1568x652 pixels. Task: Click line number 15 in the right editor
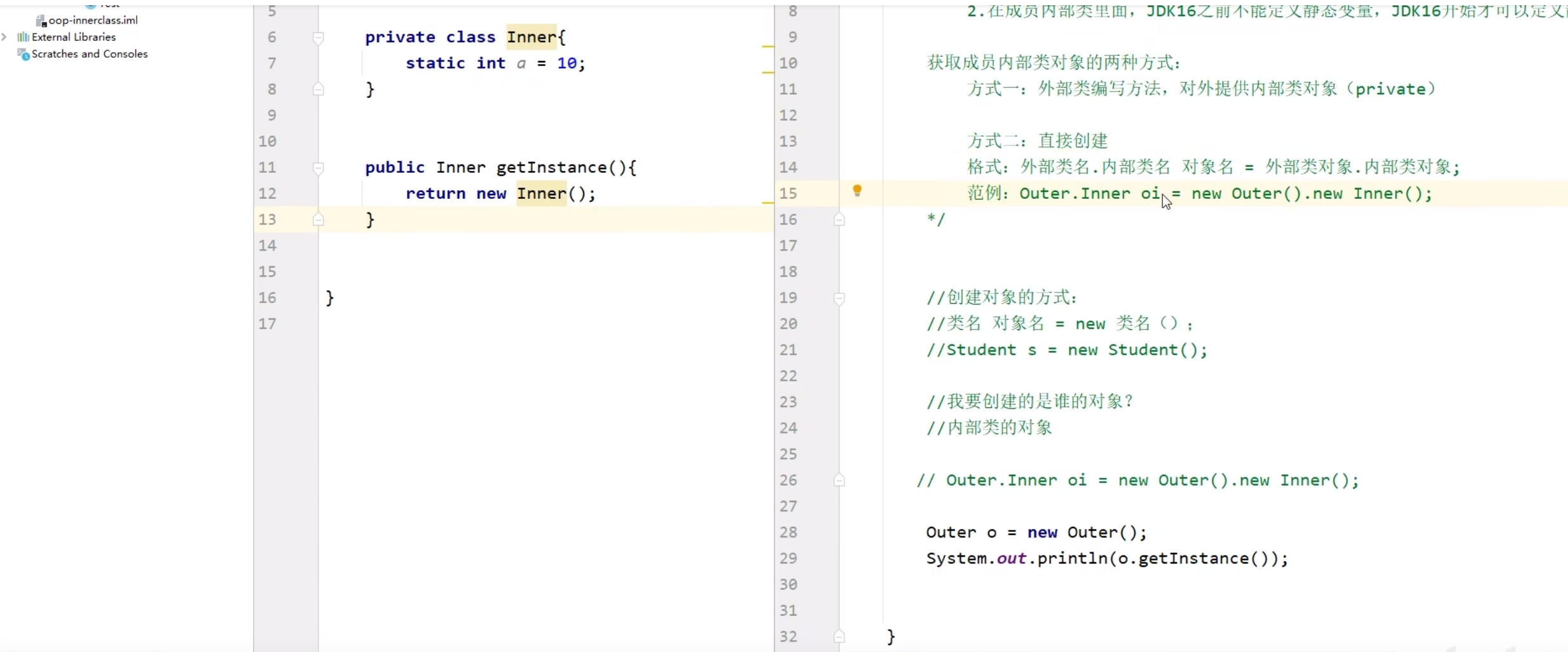[x=788, y=193]
